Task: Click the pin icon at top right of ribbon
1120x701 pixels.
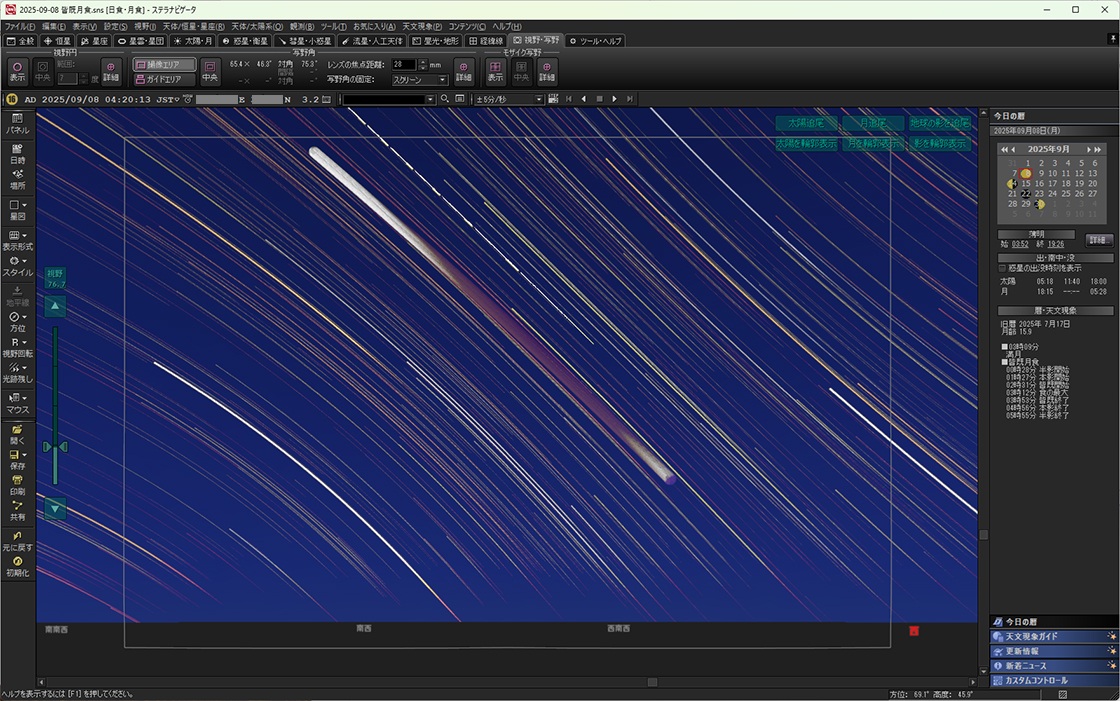Action: [x=1113, y=39]
